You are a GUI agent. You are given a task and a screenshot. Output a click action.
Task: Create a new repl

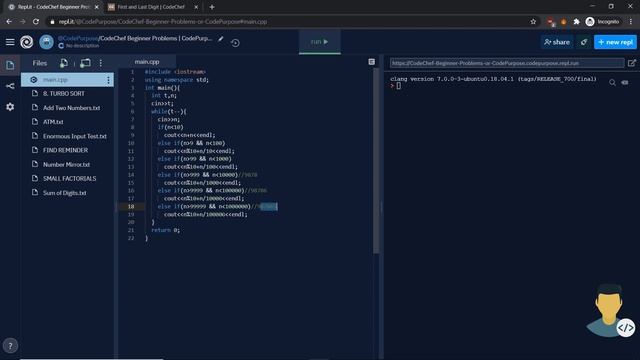[x=616, y=42]
